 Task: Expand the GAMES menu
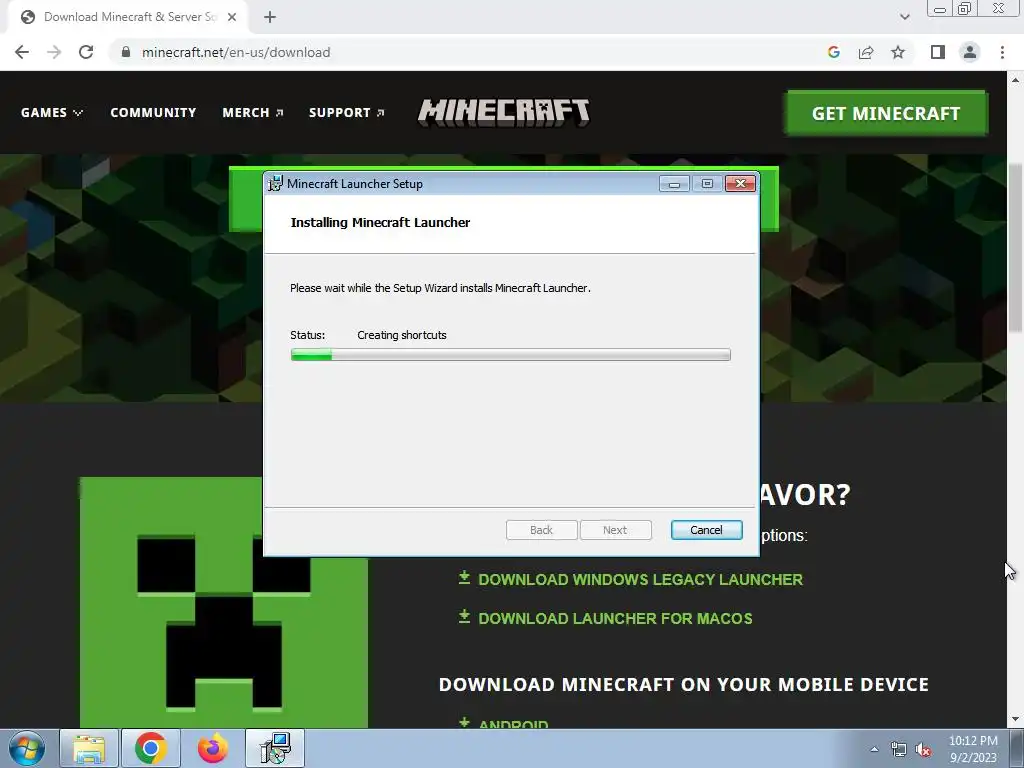coord(52,112)
